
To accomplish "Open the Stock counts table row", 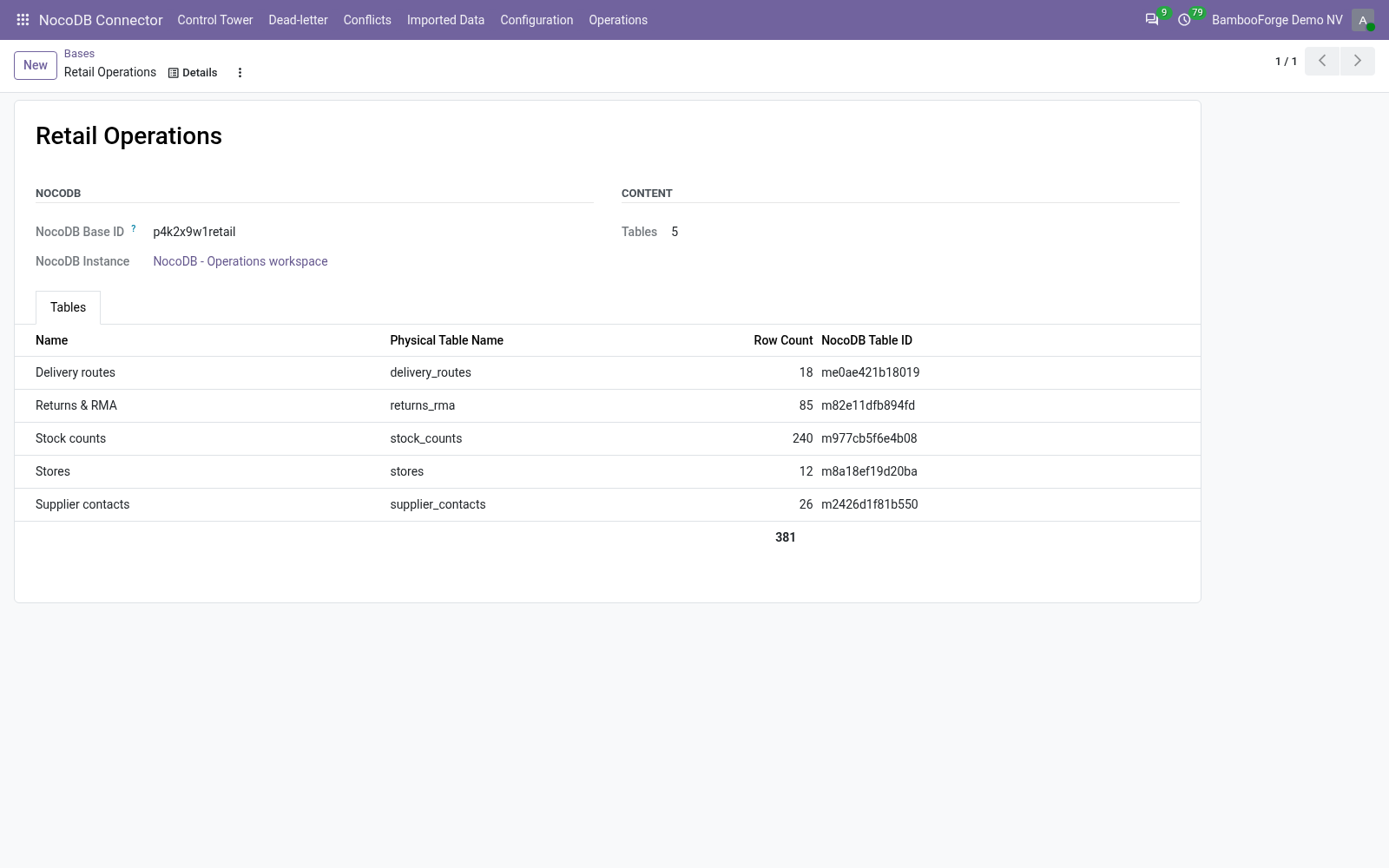I will 608,439.
